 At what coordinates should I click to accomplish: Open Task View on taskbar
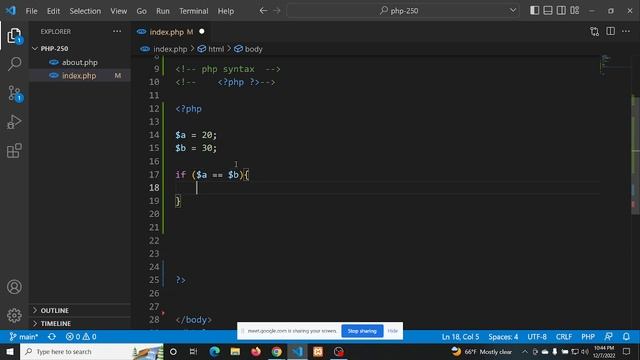(193, 351)
